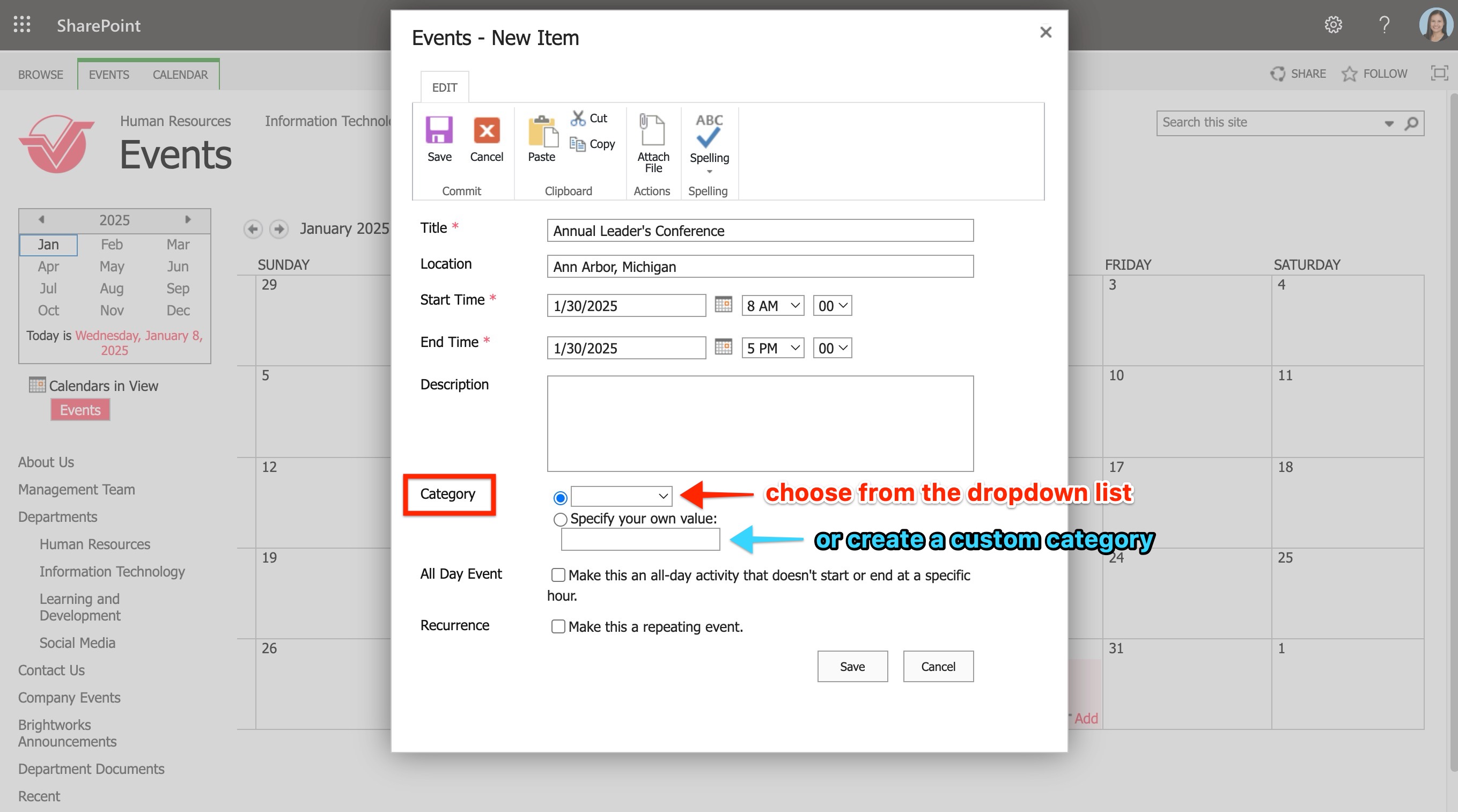Click the Cancel ribbon icon with red X

point(486,131)
